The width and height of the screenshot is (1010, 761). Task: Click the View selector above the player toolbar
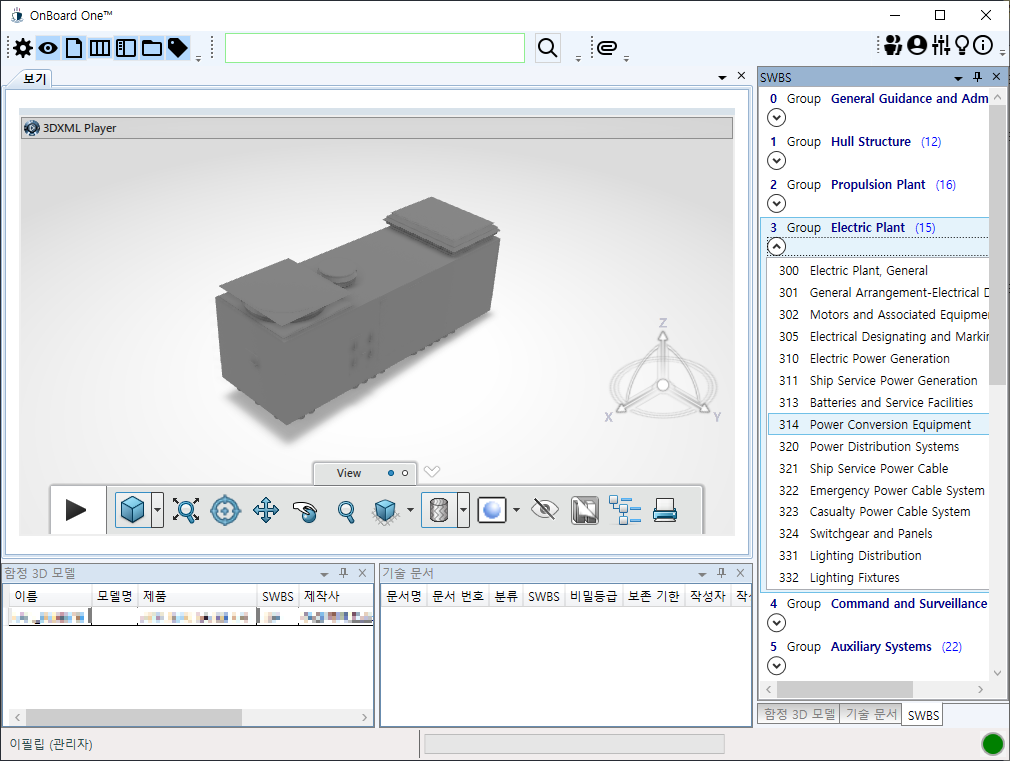click(x=365, y=473)
